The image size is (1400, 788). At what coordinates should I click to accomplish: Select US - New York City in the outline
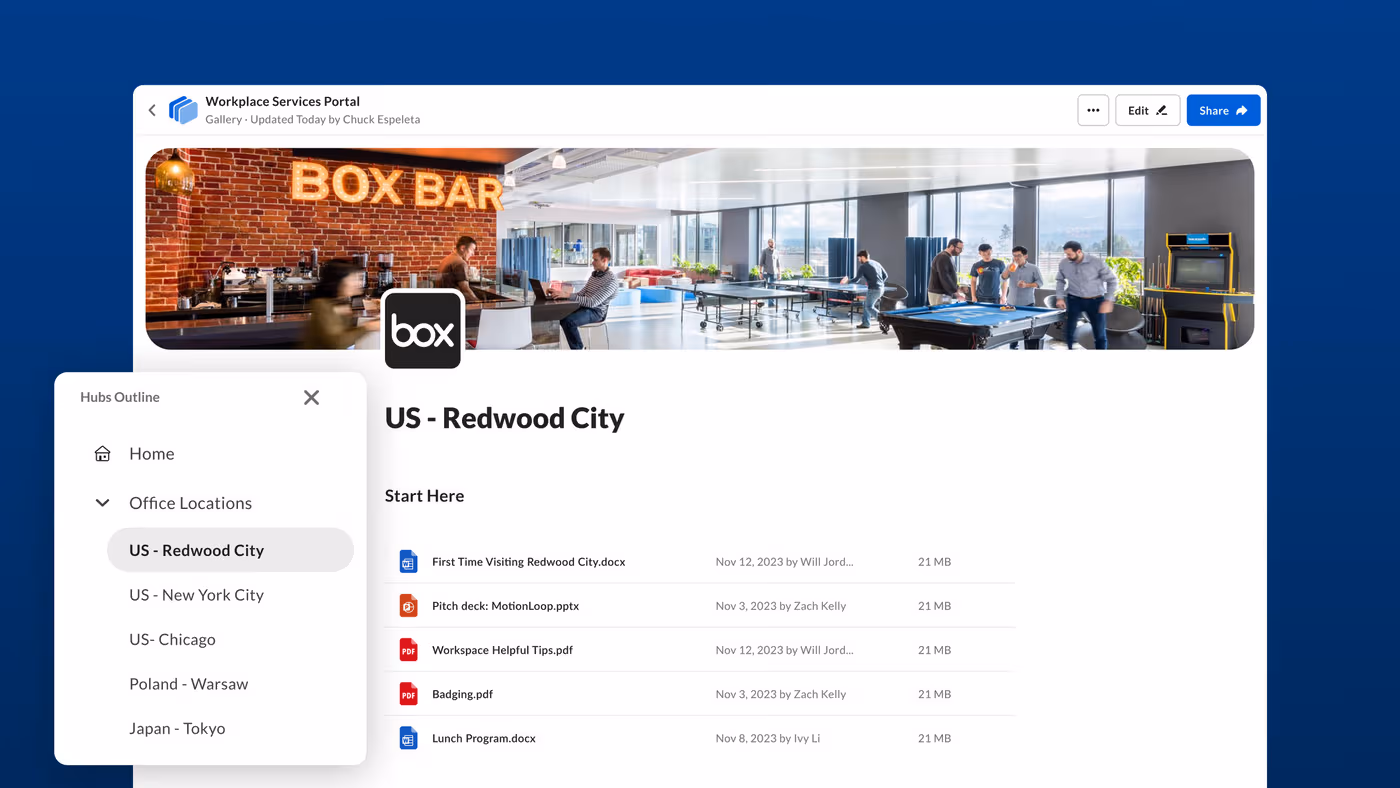pyautogui.click(x=196, y=594)
